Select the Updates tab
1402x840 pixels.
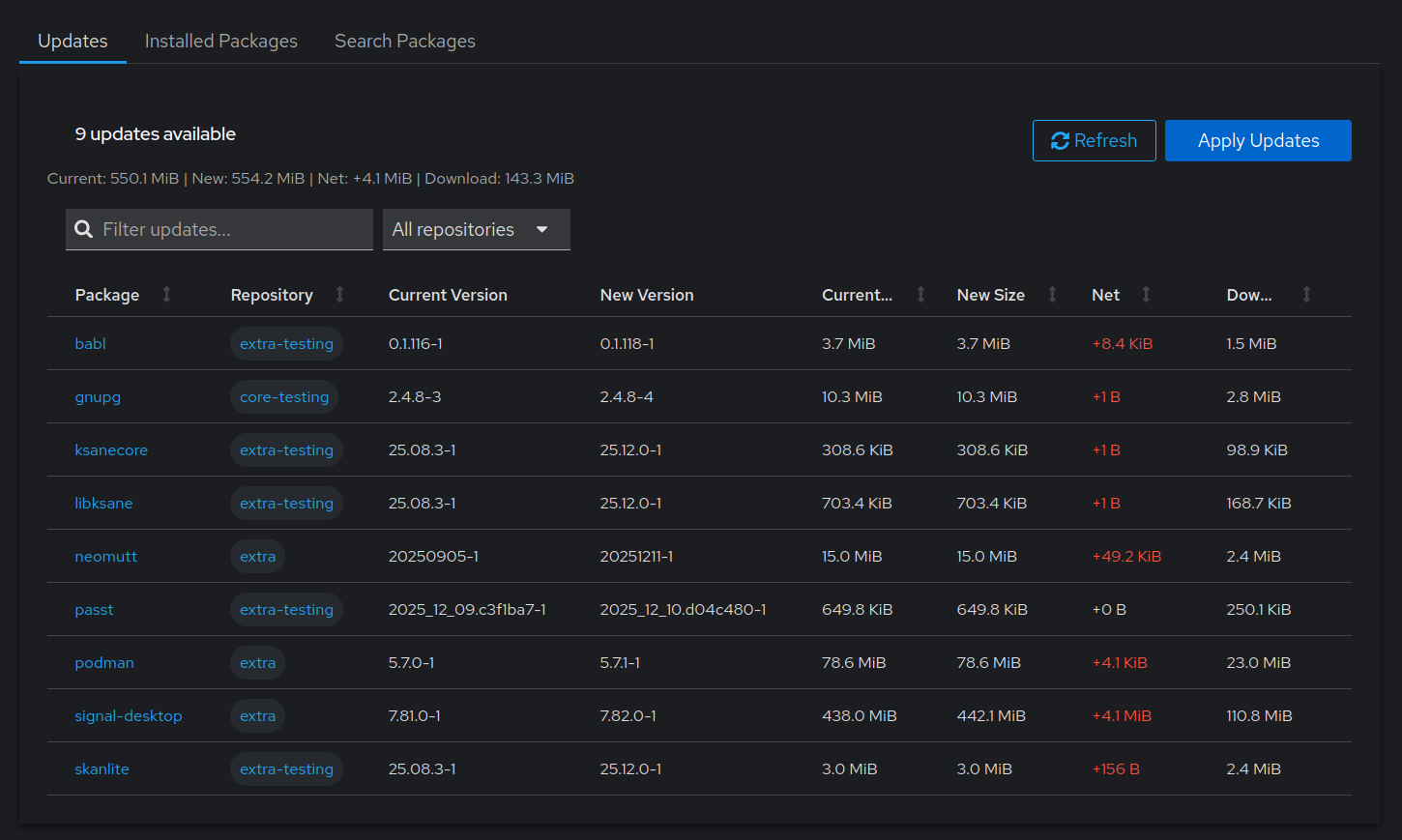[x=73, y=41]
